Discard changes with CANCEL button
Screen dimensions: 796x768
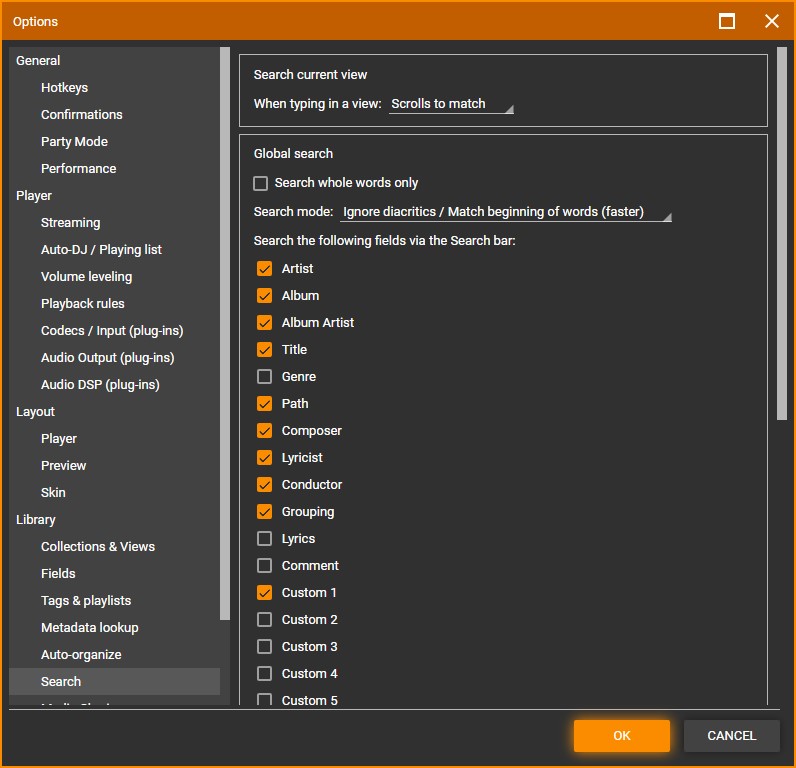point(731,736)
